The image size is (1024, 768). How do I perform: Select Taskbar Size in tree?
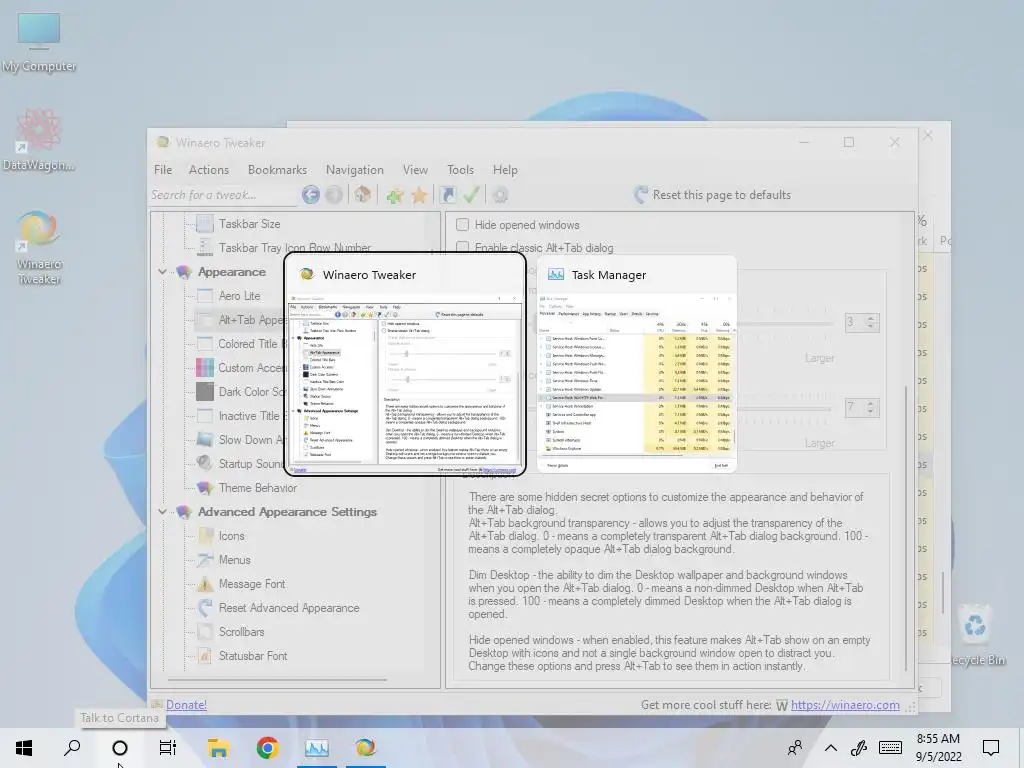[249, 224]
